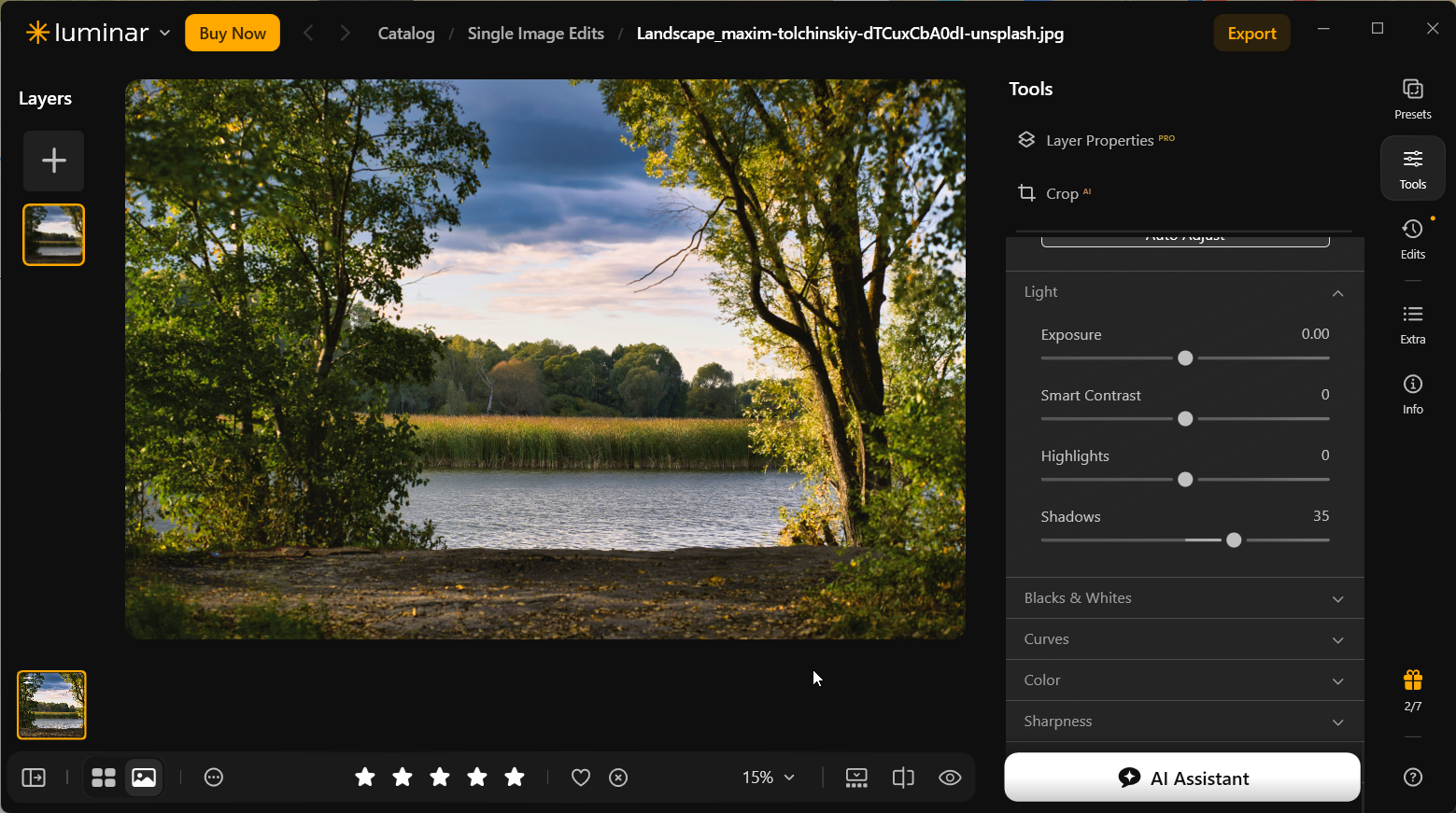Add a new layer with plus button
Screen dimensions: 1456x813
point(54,161)
